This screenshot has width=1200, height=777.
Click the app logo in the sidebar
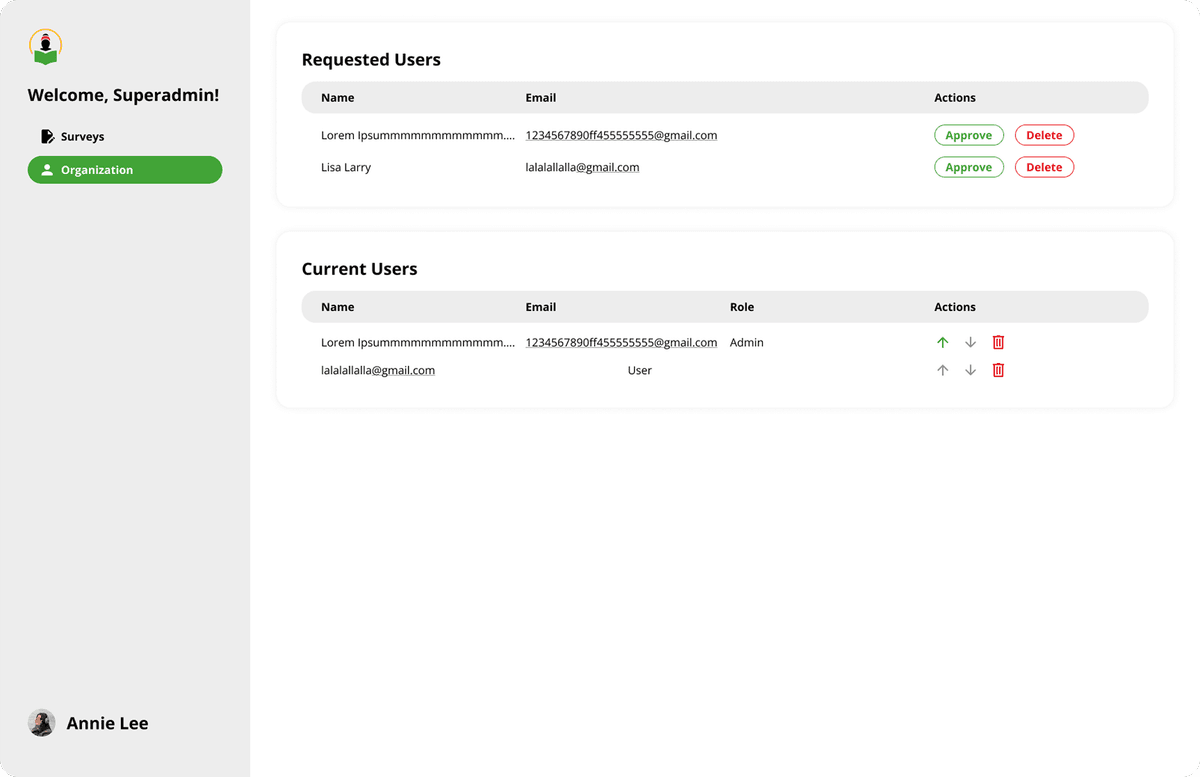click(45, 47)
